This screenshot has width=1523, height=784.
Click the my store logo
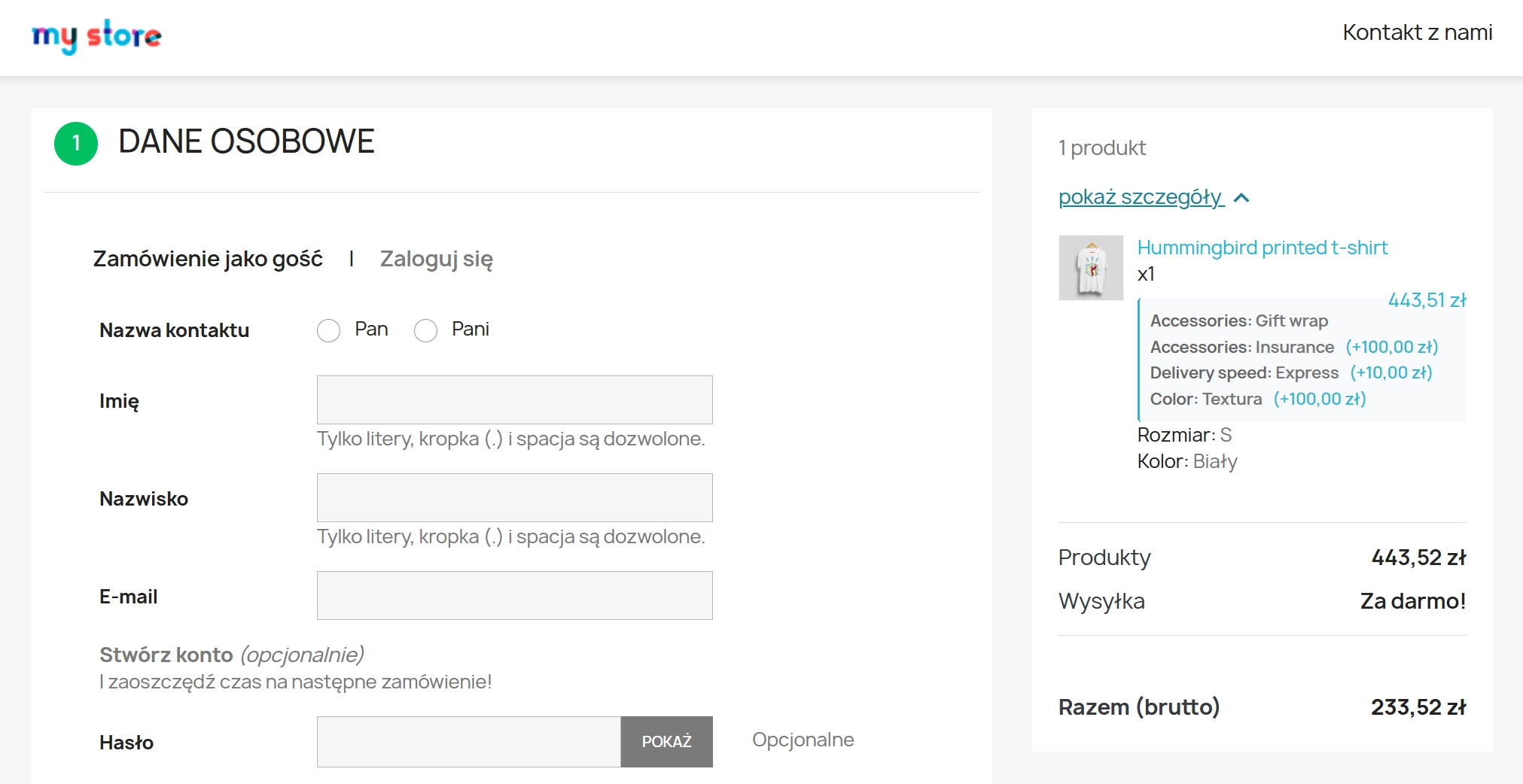coord(96,35)
